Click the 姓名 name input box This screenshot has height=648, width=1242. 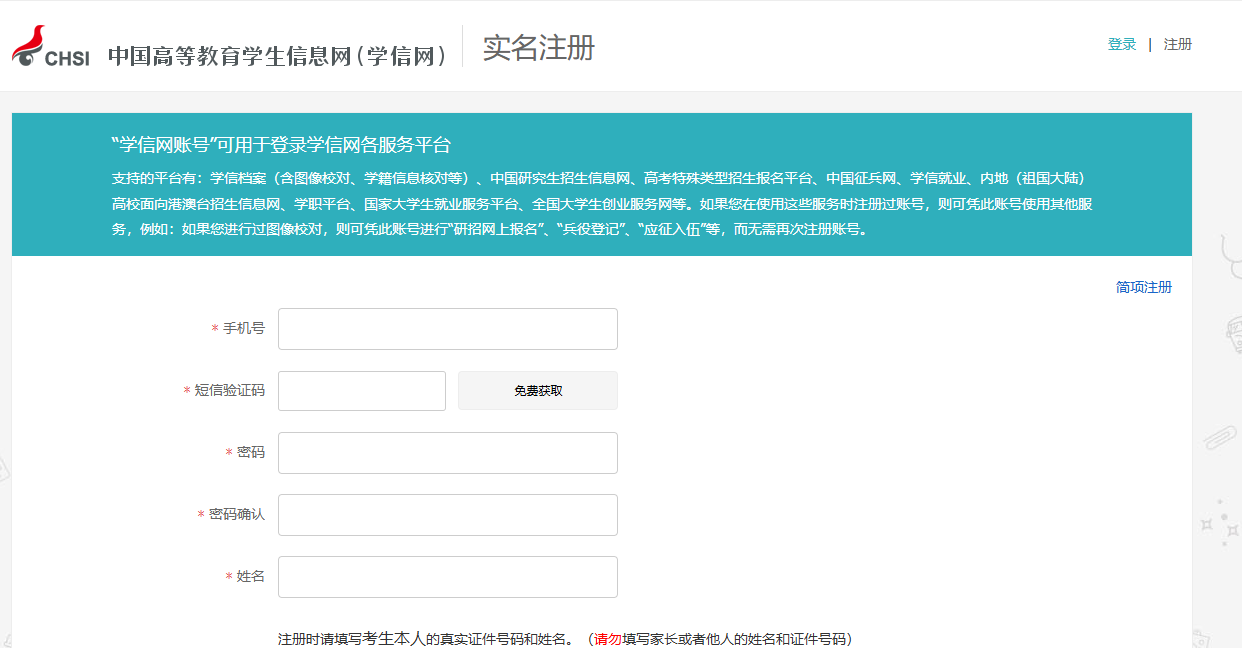447,577
